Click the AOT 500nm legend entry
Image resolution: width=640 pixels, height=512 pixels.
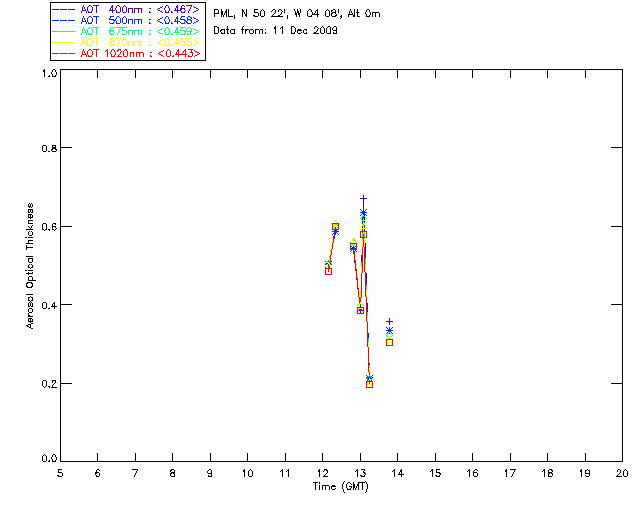(127, 20)
